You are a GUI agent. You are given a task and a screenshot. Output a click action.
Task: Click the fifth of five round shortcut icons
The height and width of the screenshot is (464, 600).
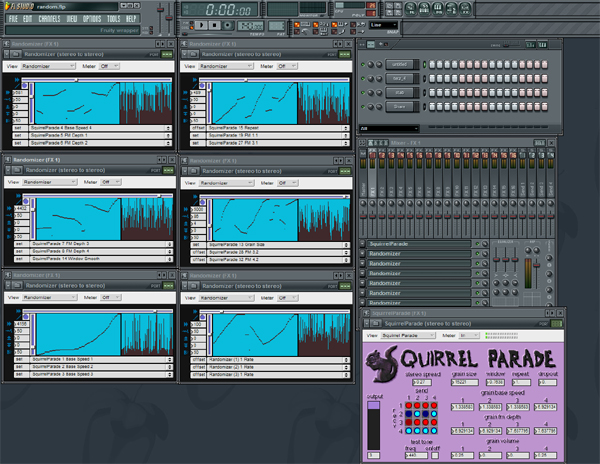click(465, 9)
